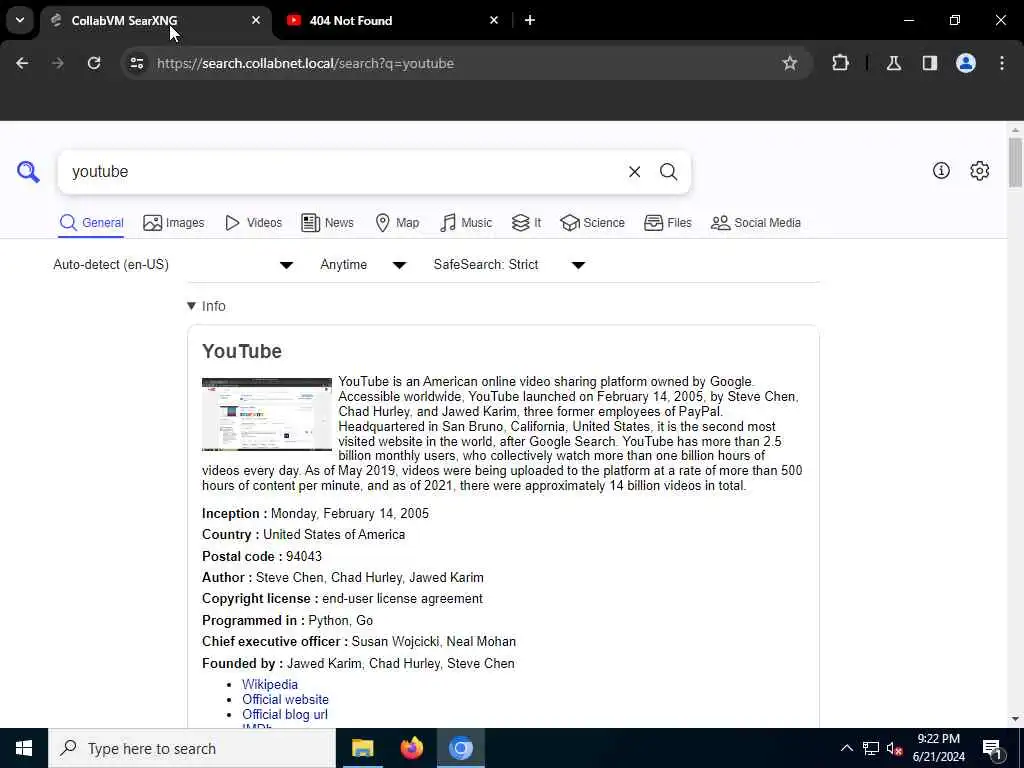
Task: View site information icon in address bar
Action: [x=136, y=63]
